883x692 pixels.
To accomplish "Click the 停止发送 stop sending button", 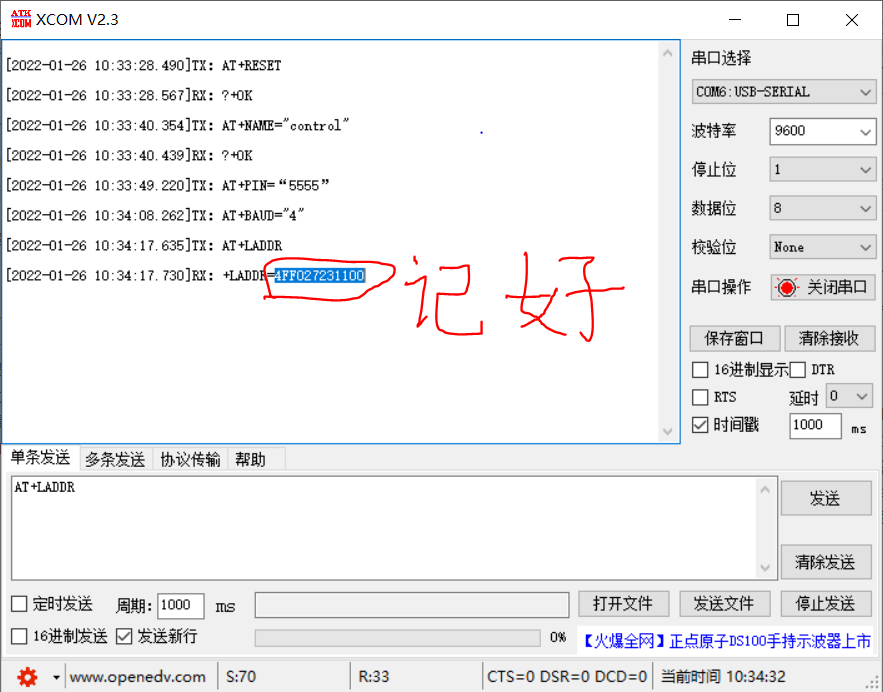I will (x=826, y=603).
